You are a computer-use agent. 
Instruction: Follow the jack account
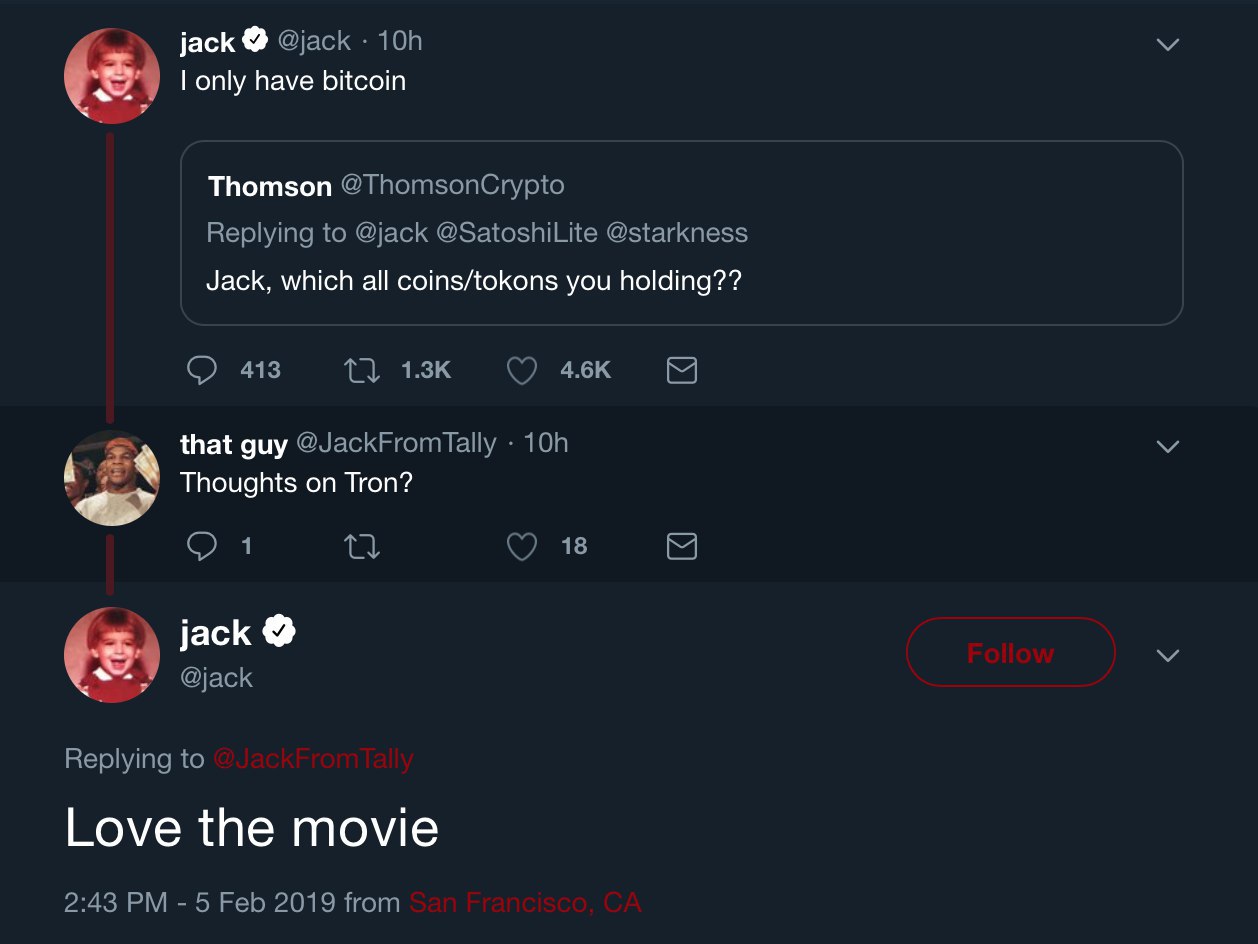click(1010, 653)
